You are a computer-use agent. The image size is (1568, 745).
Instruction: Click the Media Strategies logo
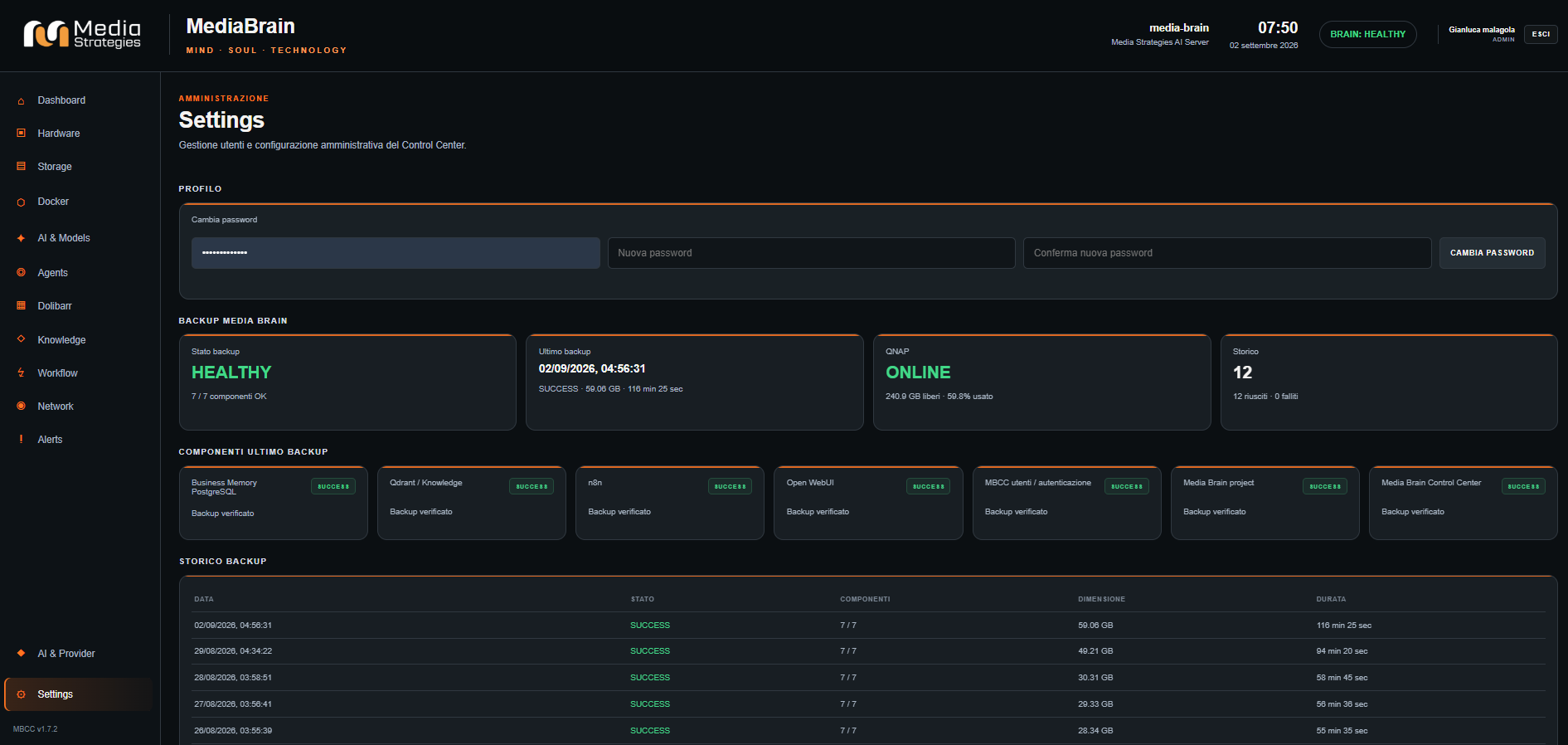coord(82,34)
